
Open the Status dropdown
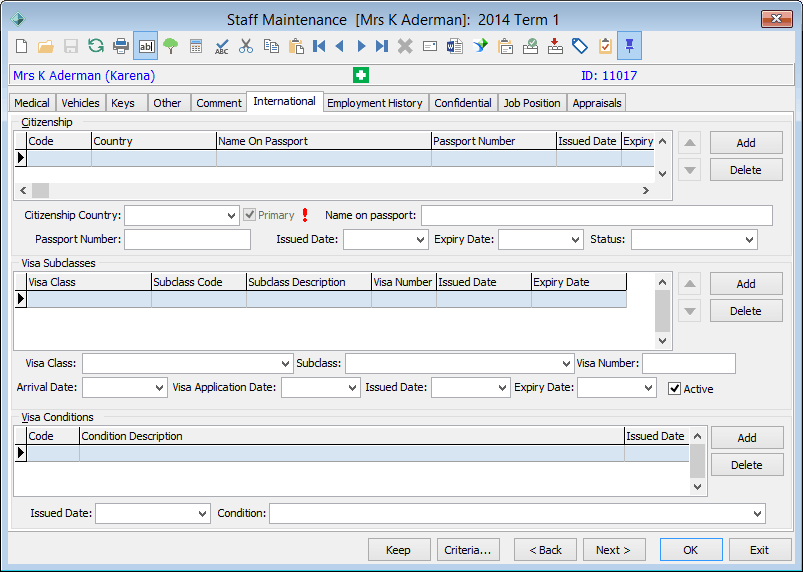[750, 240]
